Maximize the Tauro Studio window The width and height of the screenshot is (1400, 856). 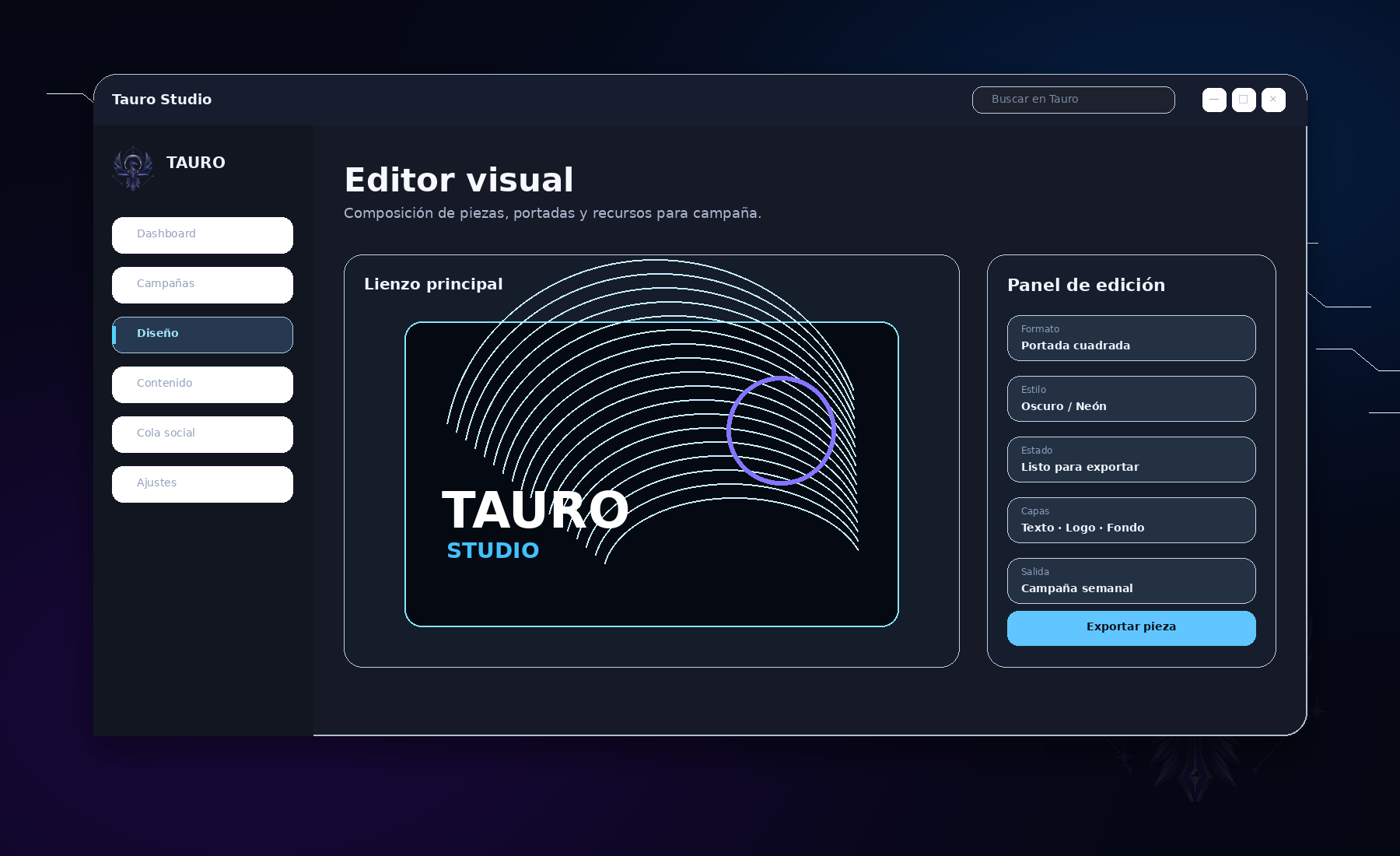coord(1244,100)
